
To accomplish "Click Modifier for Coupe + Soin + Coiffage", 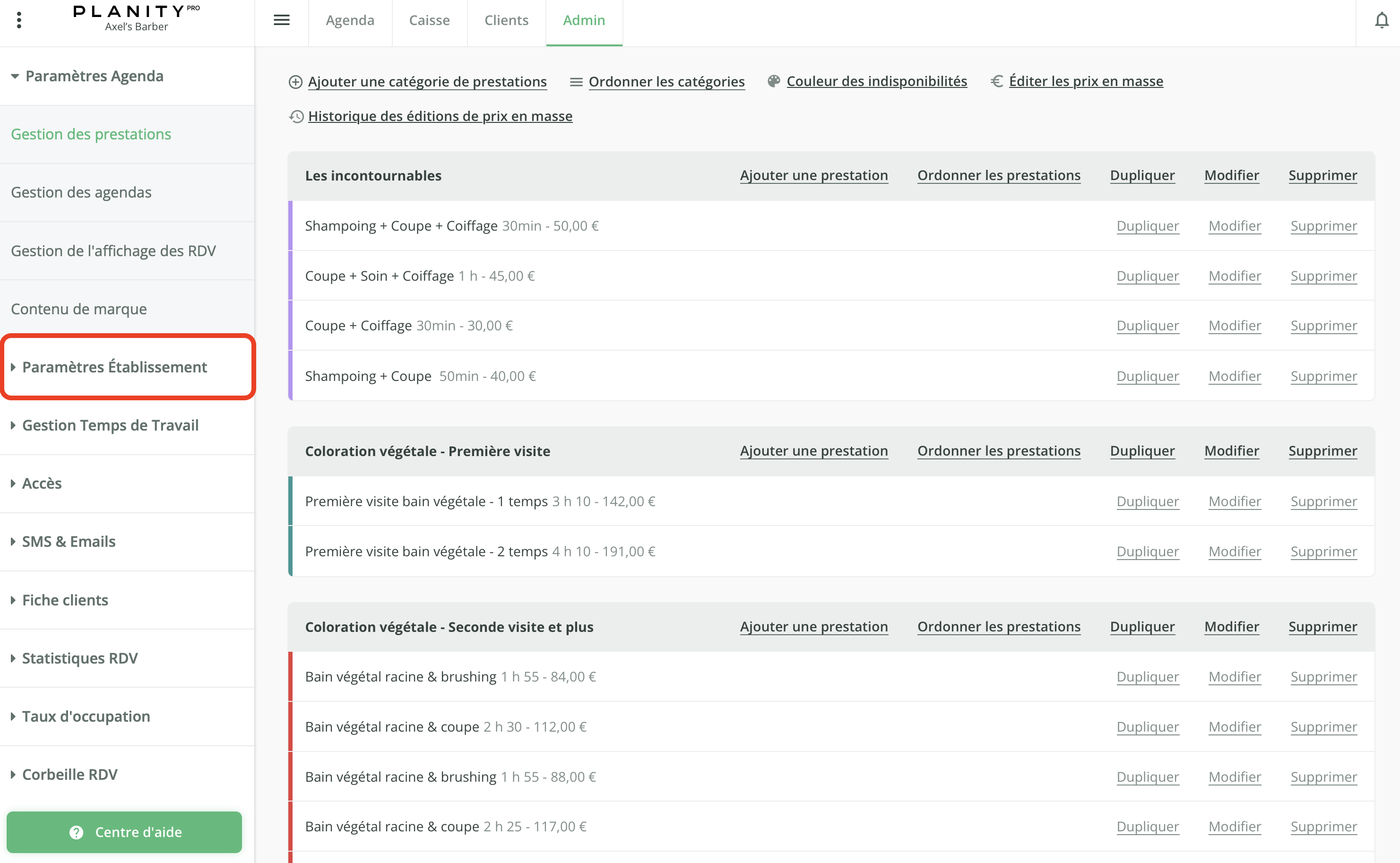I will tap(1235, 276).
